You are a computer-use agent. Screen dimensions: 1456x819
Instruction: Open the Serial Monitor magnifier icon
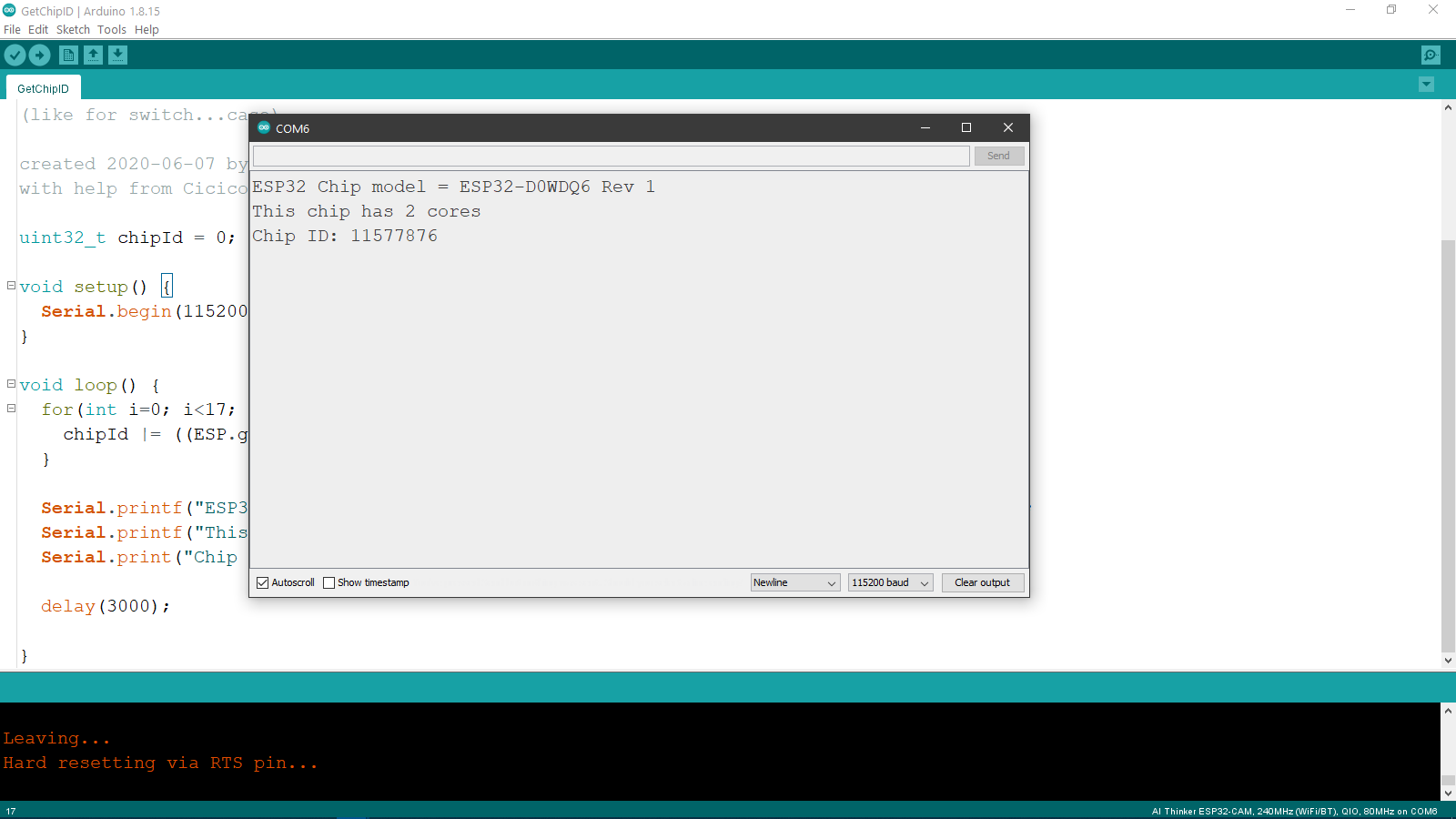tap(1431, 56)
